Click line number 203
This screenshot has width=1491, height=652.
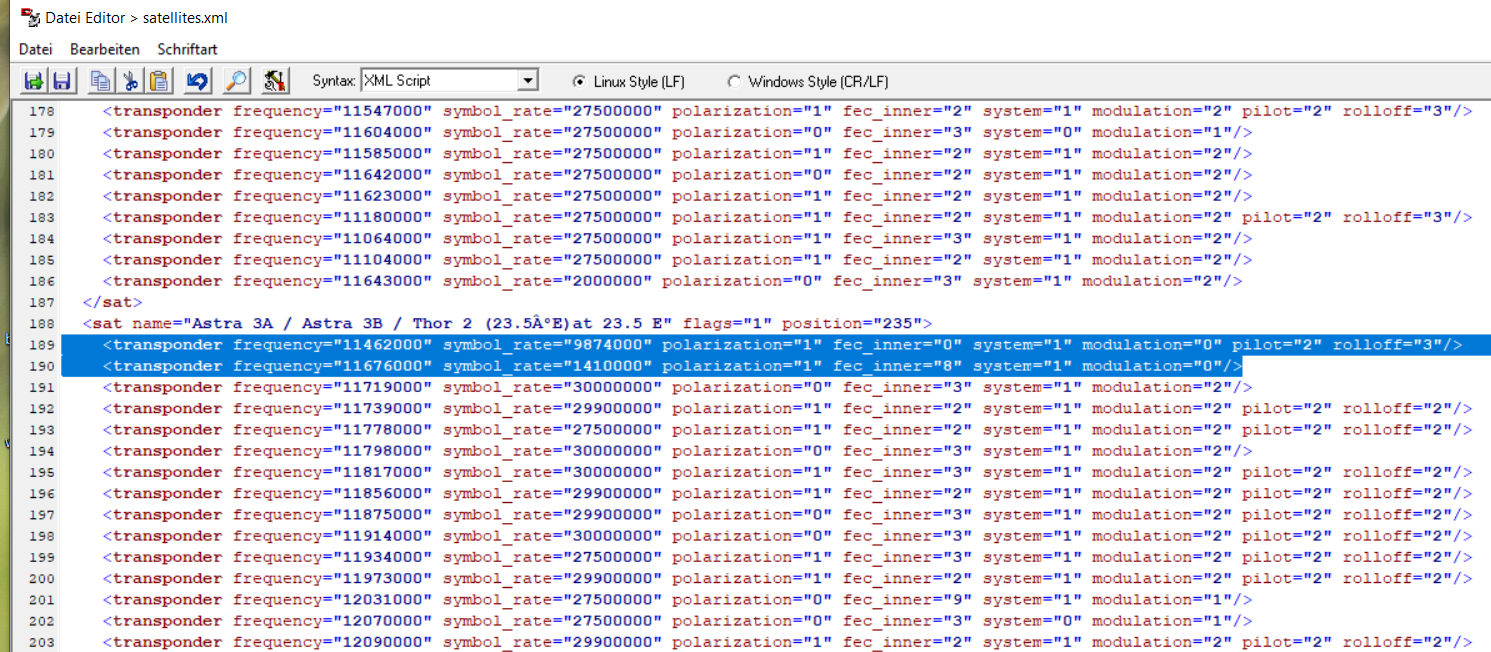pyautogui.click(x=42, y=641)
